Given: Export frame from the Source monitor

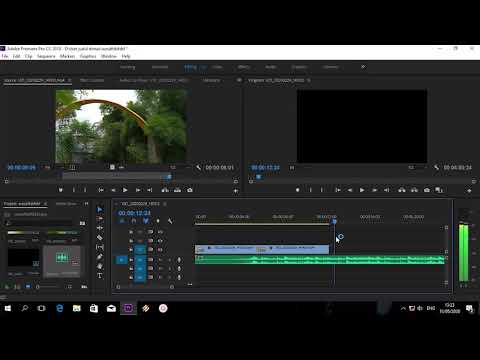Looking at the screenshot, I should click(190, 190).
